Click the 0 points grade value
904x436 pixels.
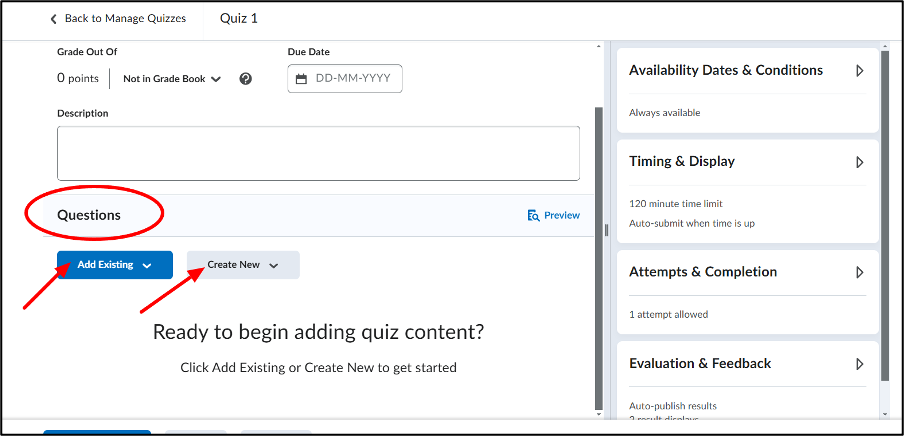tap(78, 78)
